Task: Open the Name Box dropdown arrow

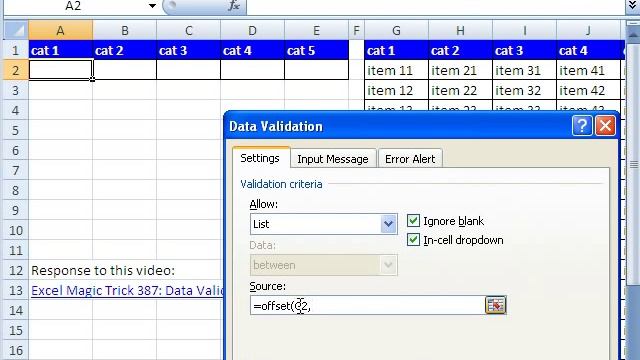Action: [x=152, y=6]
